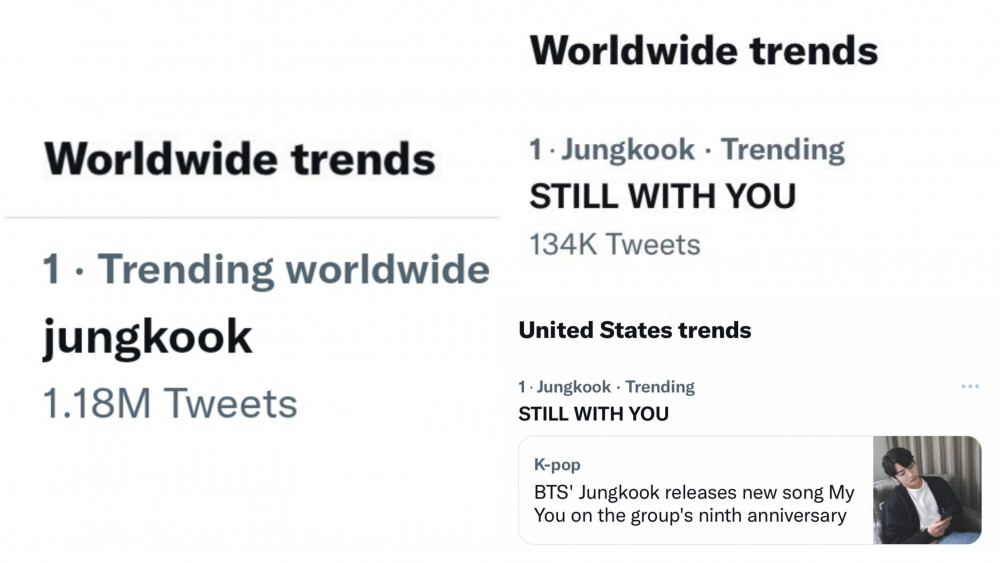Click the '1.18M Tweets' count
The width and height of the screenshot is (1000, 563).
click(x=170, y=403)
